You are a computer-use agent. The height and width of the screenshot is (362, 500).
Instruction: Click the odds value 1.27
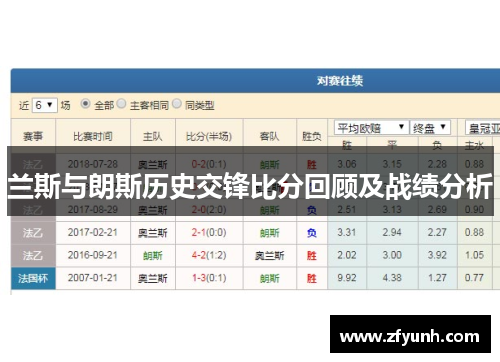pyautogui.click(x=437, y=278)
